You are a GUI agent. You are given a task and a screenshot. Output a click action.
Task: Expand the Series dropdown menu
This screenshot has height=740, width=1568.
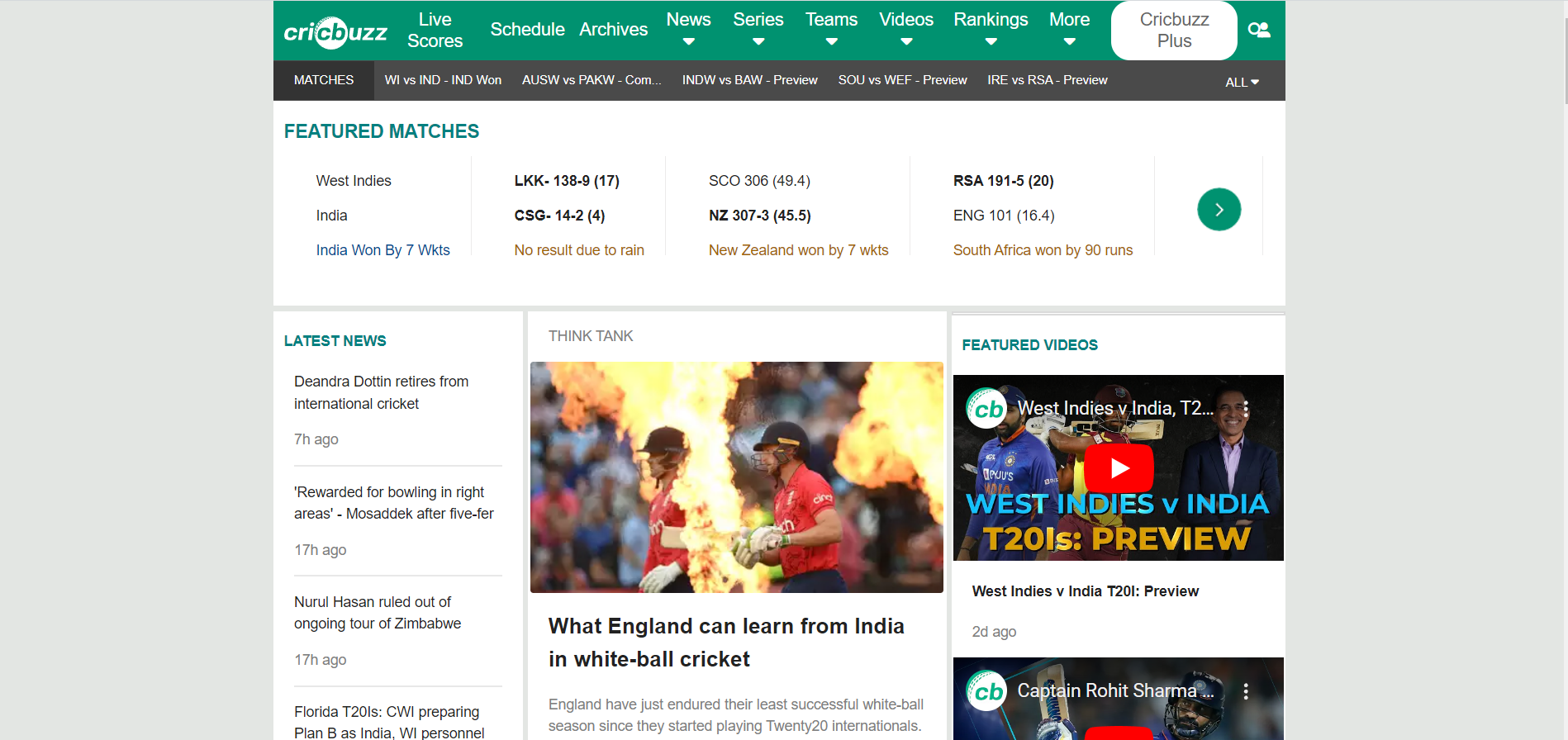[758, 30]
